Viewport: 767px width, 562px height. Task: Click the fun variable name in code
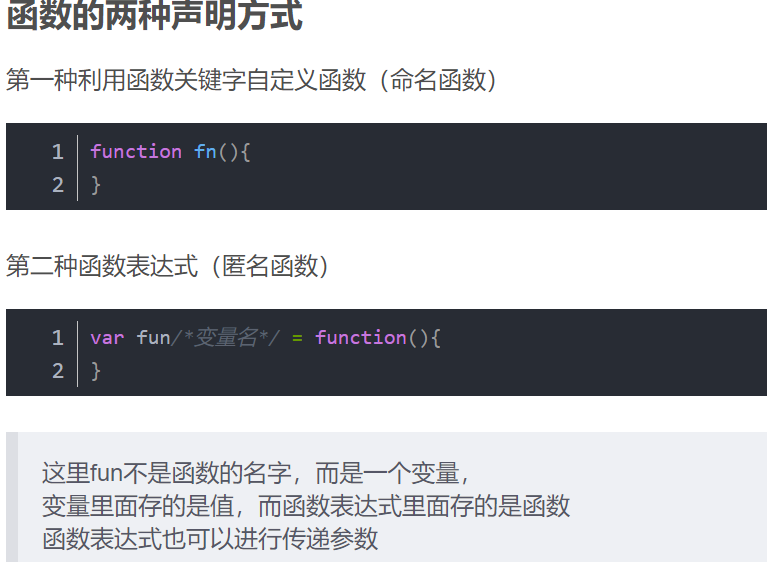point(153,338)
